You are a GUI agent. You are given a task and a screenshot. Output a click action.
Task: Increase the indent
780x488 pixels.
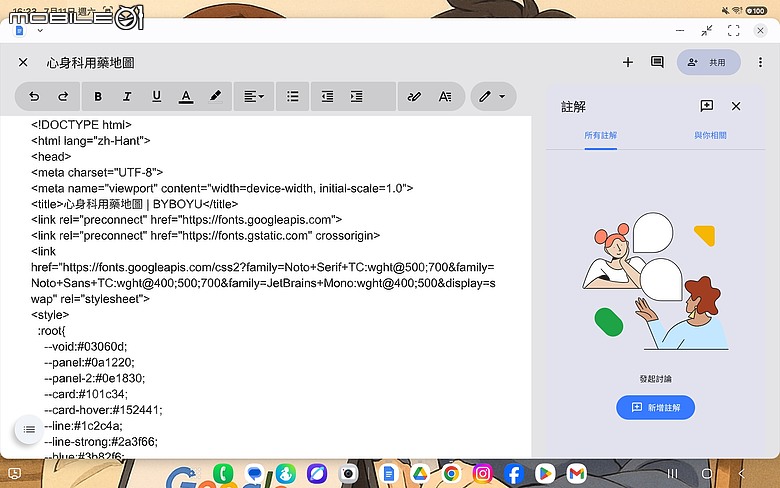[x=357, y=97]
